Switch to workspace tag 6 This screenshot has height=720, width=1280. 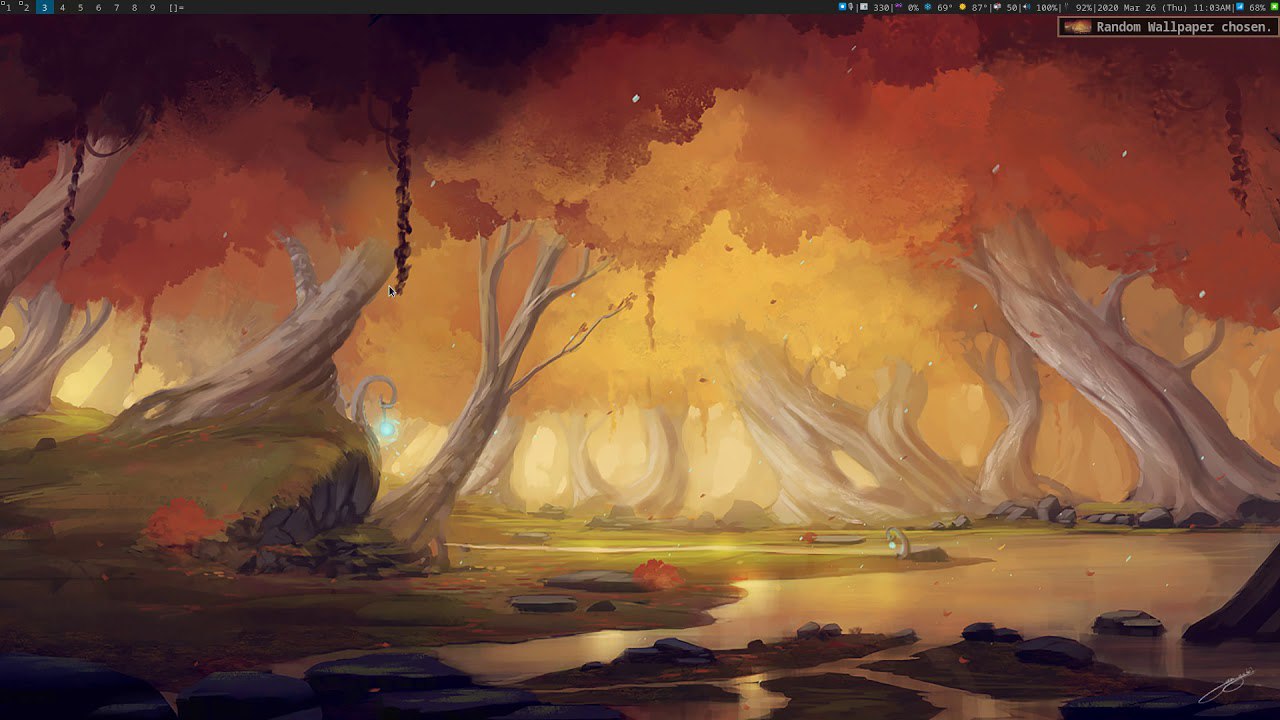[x=98, y=7]
